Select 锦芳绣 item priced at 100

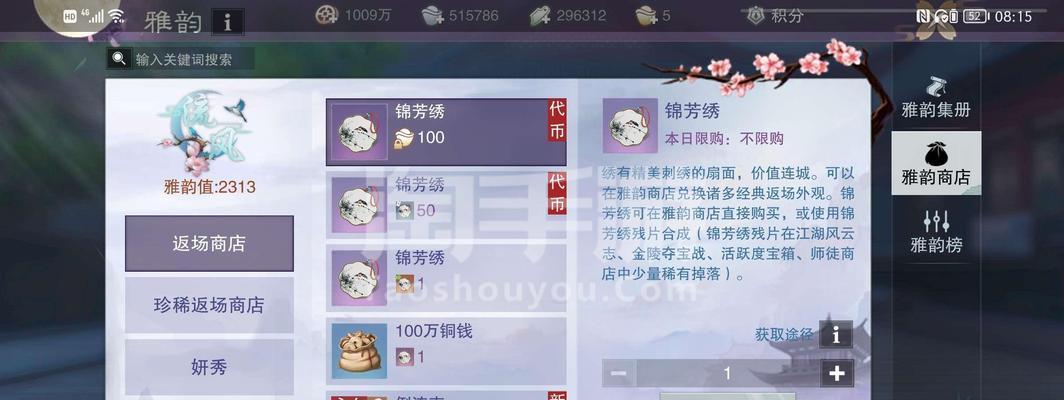pos(446,132)
